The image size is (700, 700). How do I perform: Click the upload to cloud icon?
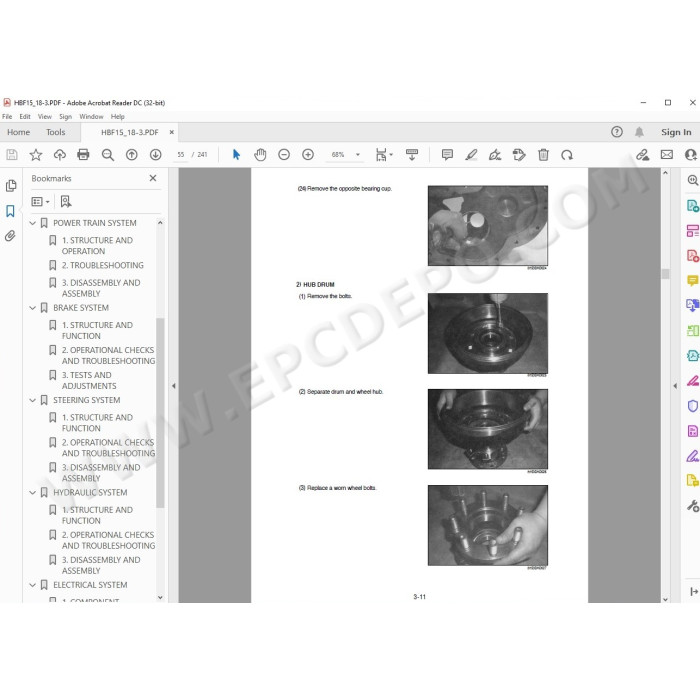tap(59, 155)
